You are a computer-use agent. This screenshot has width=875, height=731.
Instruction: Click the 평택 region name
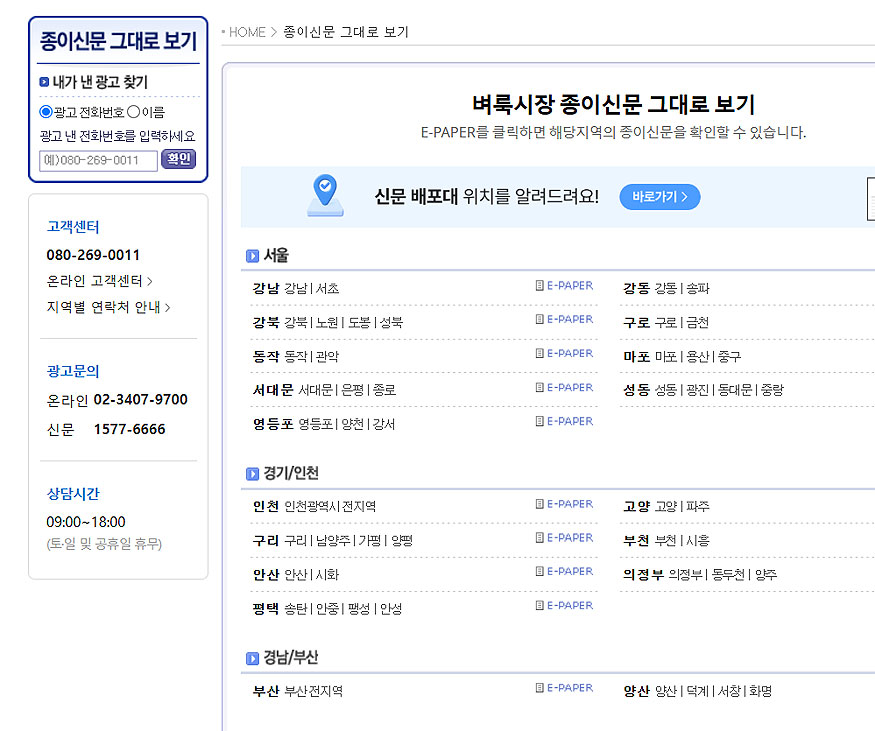(266, 608)
